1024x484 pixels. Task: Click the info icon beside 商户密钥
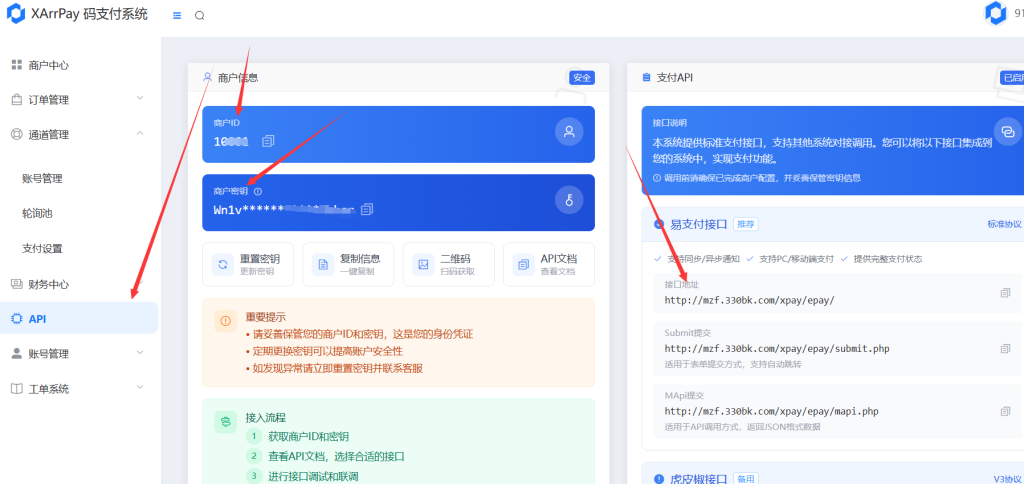(258, 191)
